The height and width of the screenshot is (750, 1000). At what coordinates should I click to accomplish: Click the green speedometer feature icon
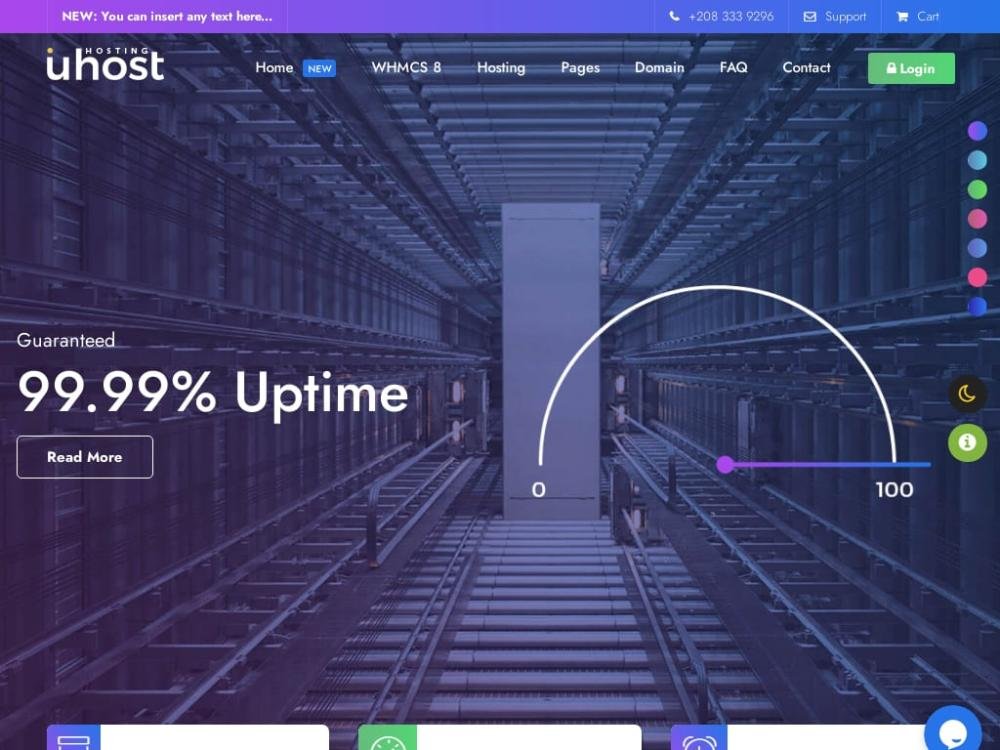(x=387, y=739)
